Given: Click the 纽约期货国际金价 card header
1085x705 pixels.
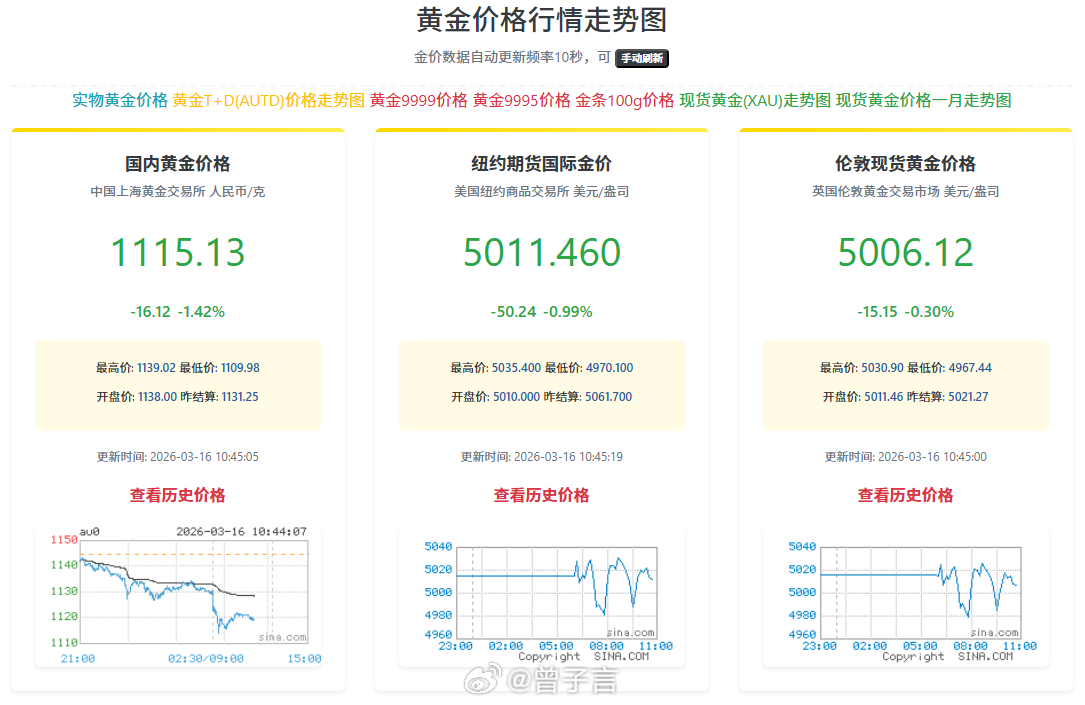Looking at the screenshot, I should 541,162.
